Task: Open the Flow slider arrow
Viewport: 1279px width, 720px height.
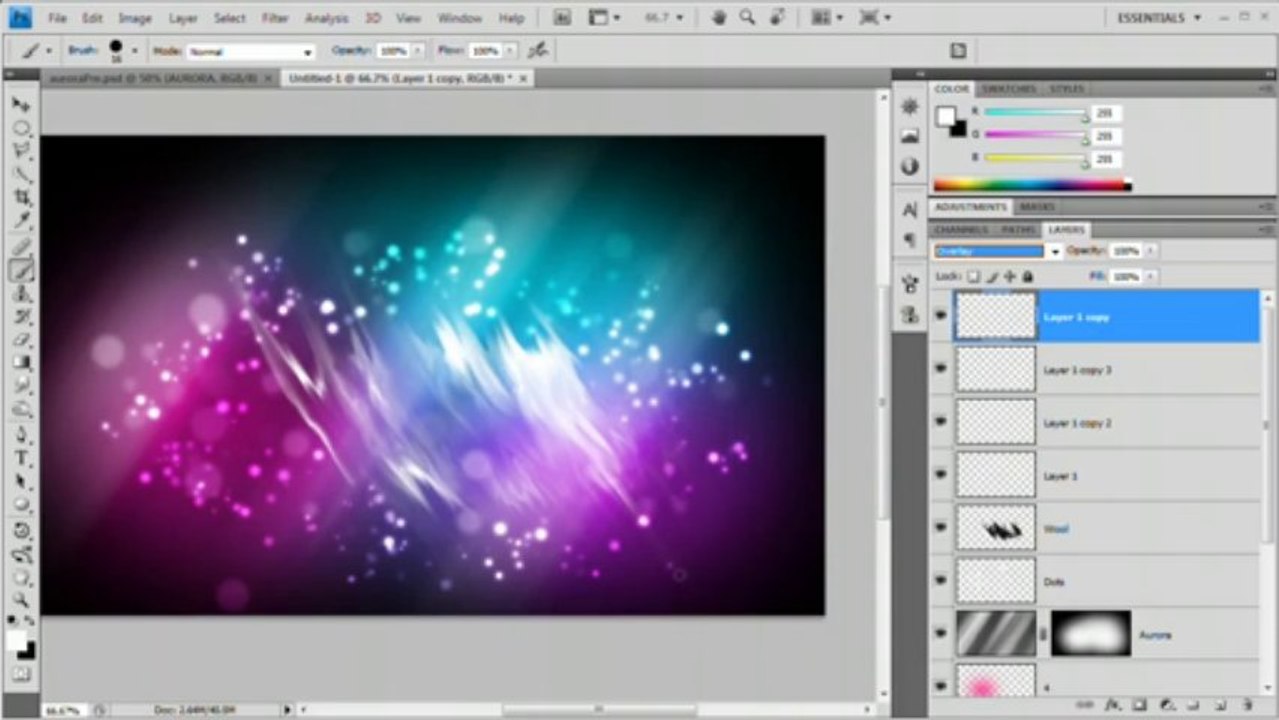Action: [x=507, y=51]
